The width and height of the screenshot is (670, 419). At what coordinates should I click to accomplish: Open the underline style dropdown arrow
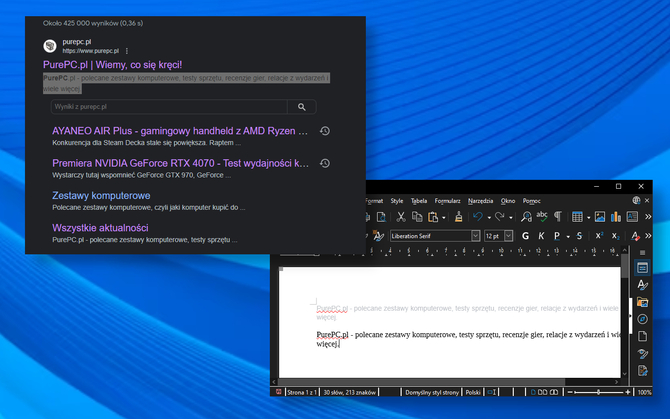pos(568,236)
